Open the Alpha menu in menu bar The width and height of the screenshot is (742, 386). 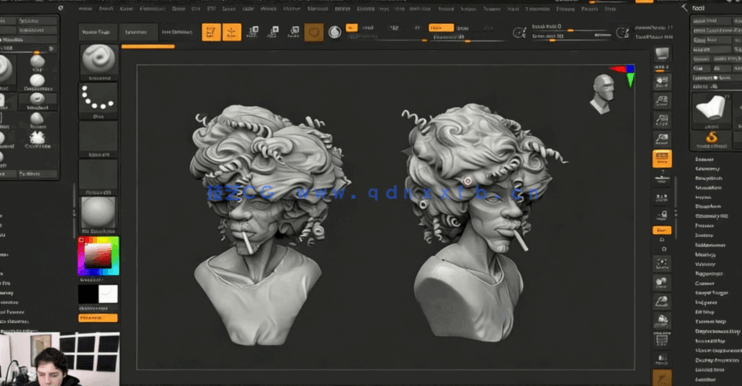pyautogui.click(x=86, y=9)
